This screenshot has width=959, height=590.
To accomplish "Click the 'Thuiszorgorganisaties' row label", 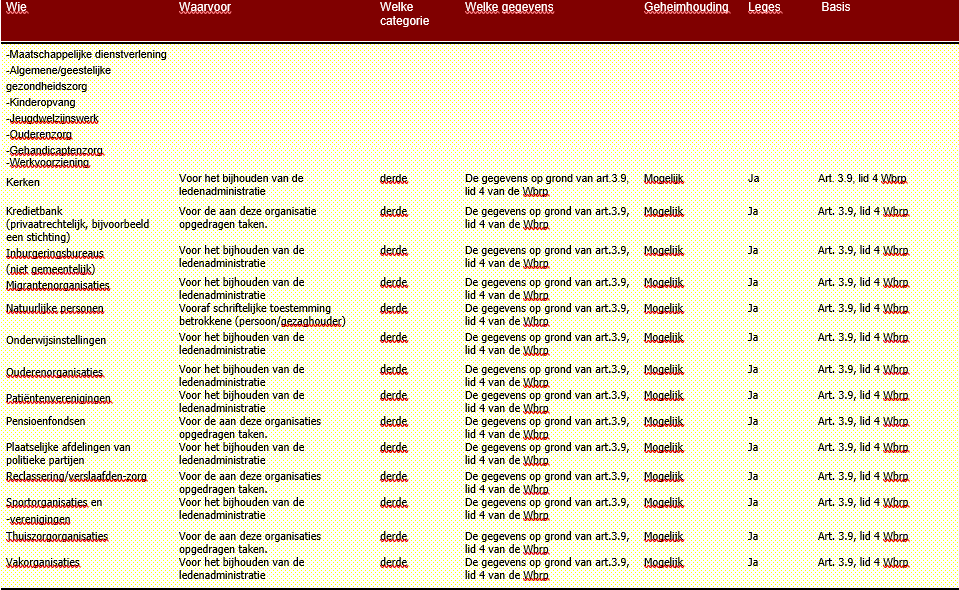I will [57, 536].
